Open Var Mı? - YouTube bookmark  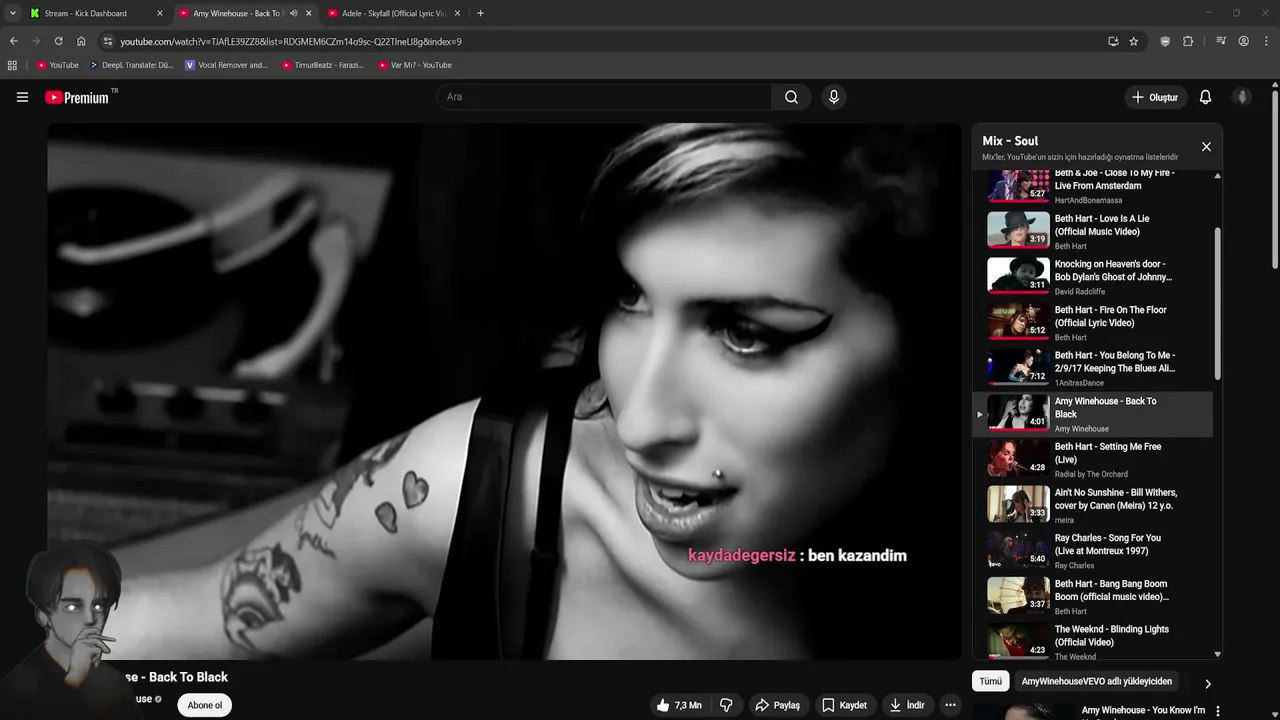[x=415, y=65]
